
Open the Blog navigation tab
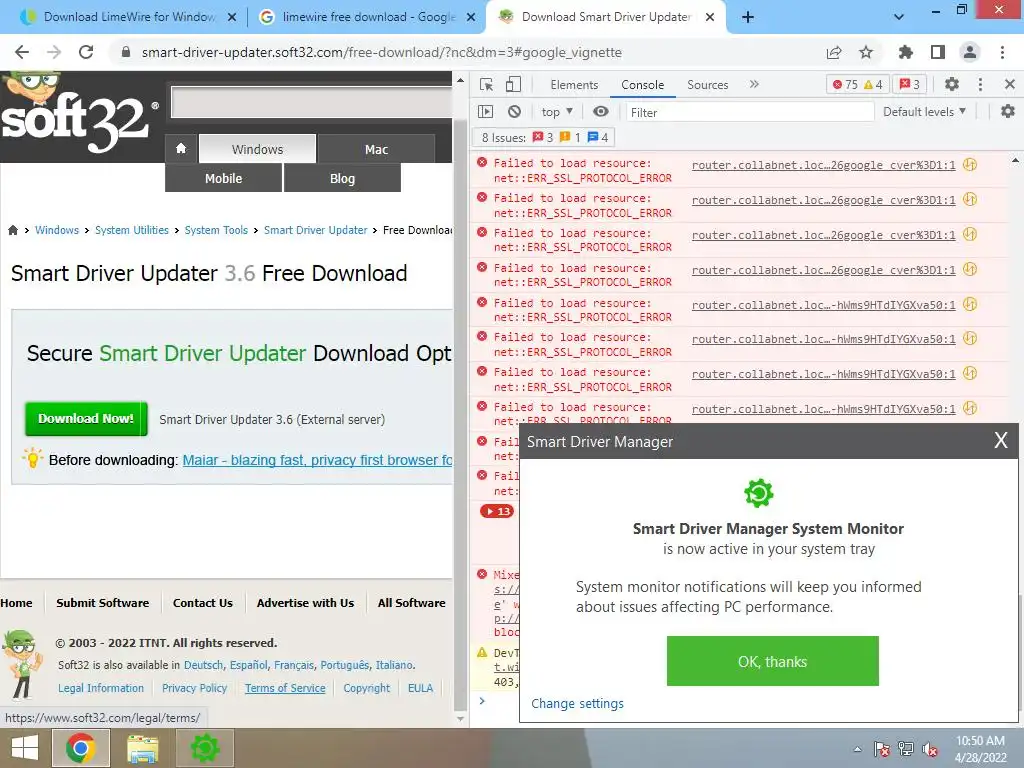point(342,178)
